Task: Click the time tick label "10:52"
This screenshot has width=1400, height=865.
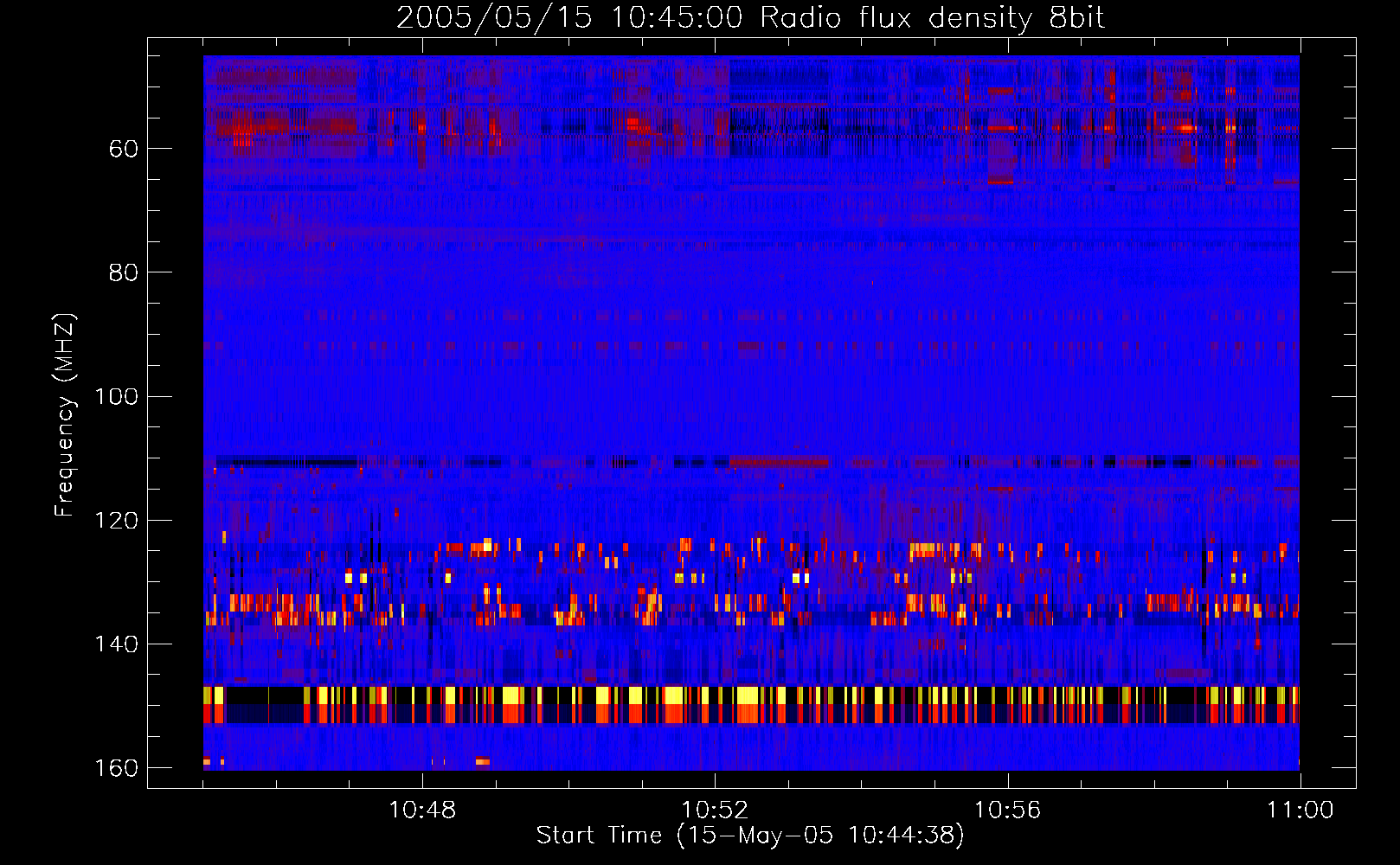Action: click(x=715, y=811)
